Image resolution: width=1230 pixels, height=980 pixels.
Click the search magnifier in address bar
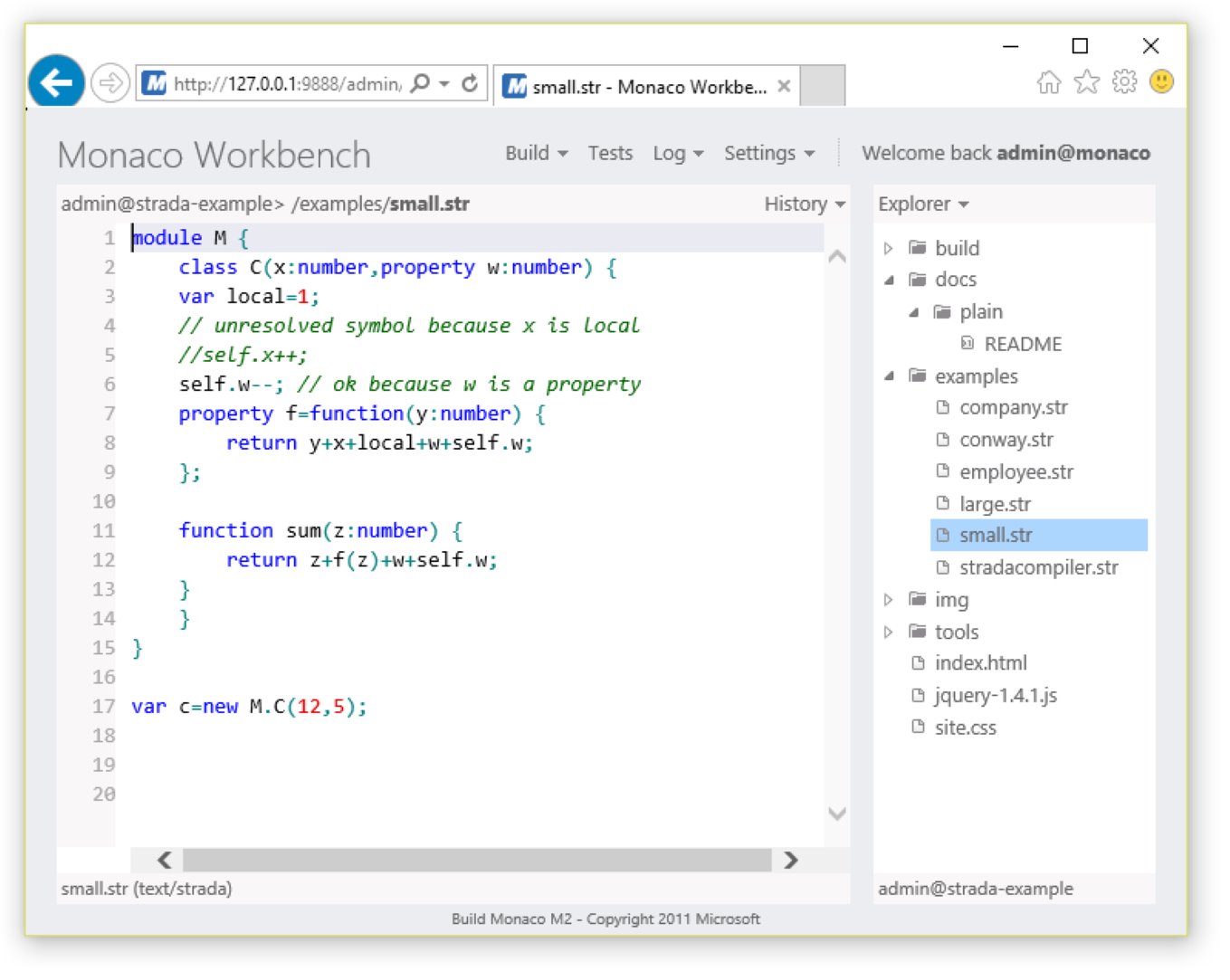tap(420, 84)
